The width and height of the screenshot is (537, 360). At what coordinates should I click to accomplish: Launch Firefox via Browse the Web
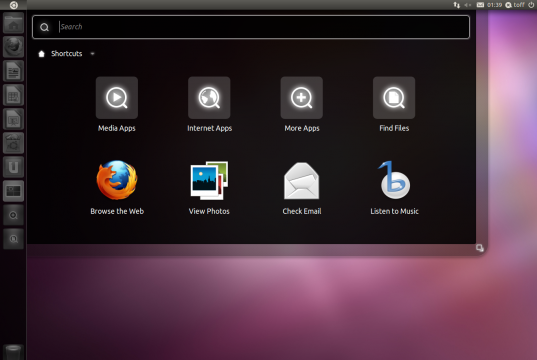[x=117, y=180]
